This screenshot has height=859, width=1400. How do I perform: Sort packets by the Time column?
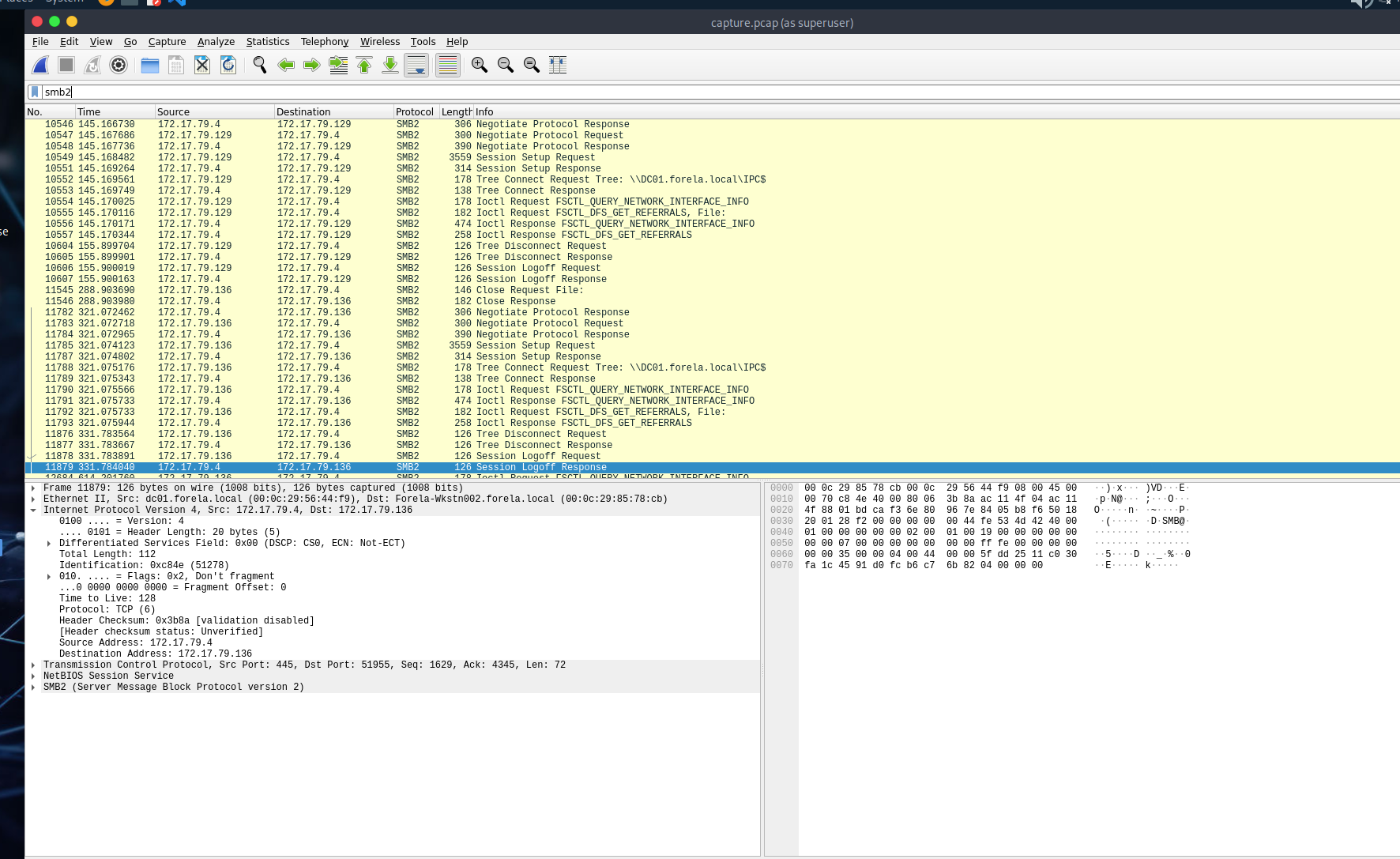(115, 111)
